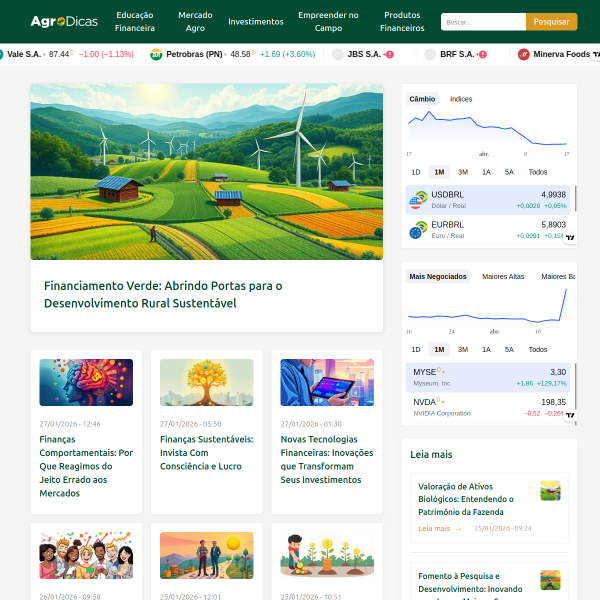The image size is (600, 600).
Task: Click the Pesquisar button
Action: coord(551,22)
